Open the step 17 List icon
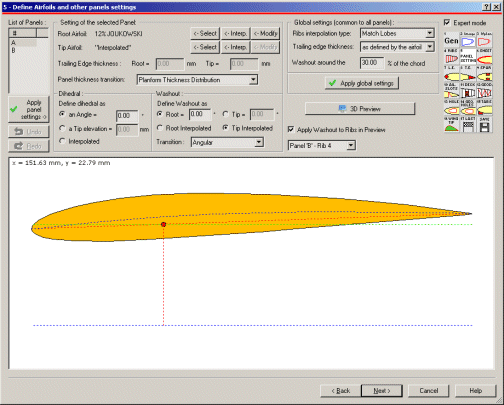Viewport: 504px width, 405px height. [468, 124]
